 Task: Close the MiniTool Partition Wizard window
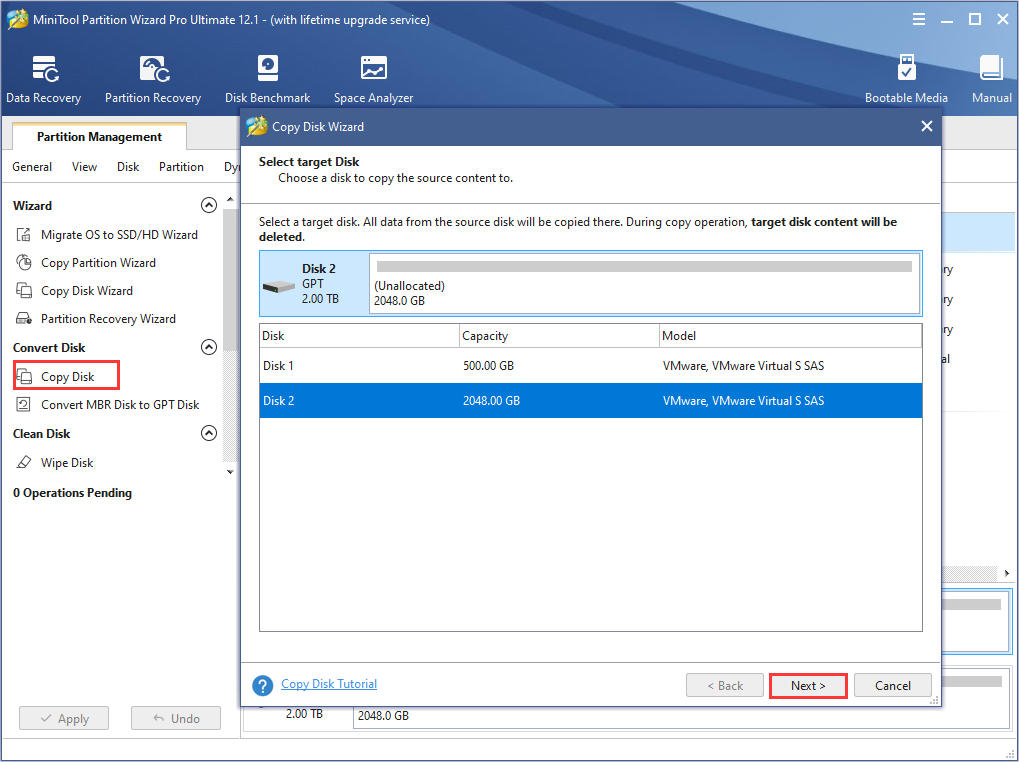coord(1003,19)
